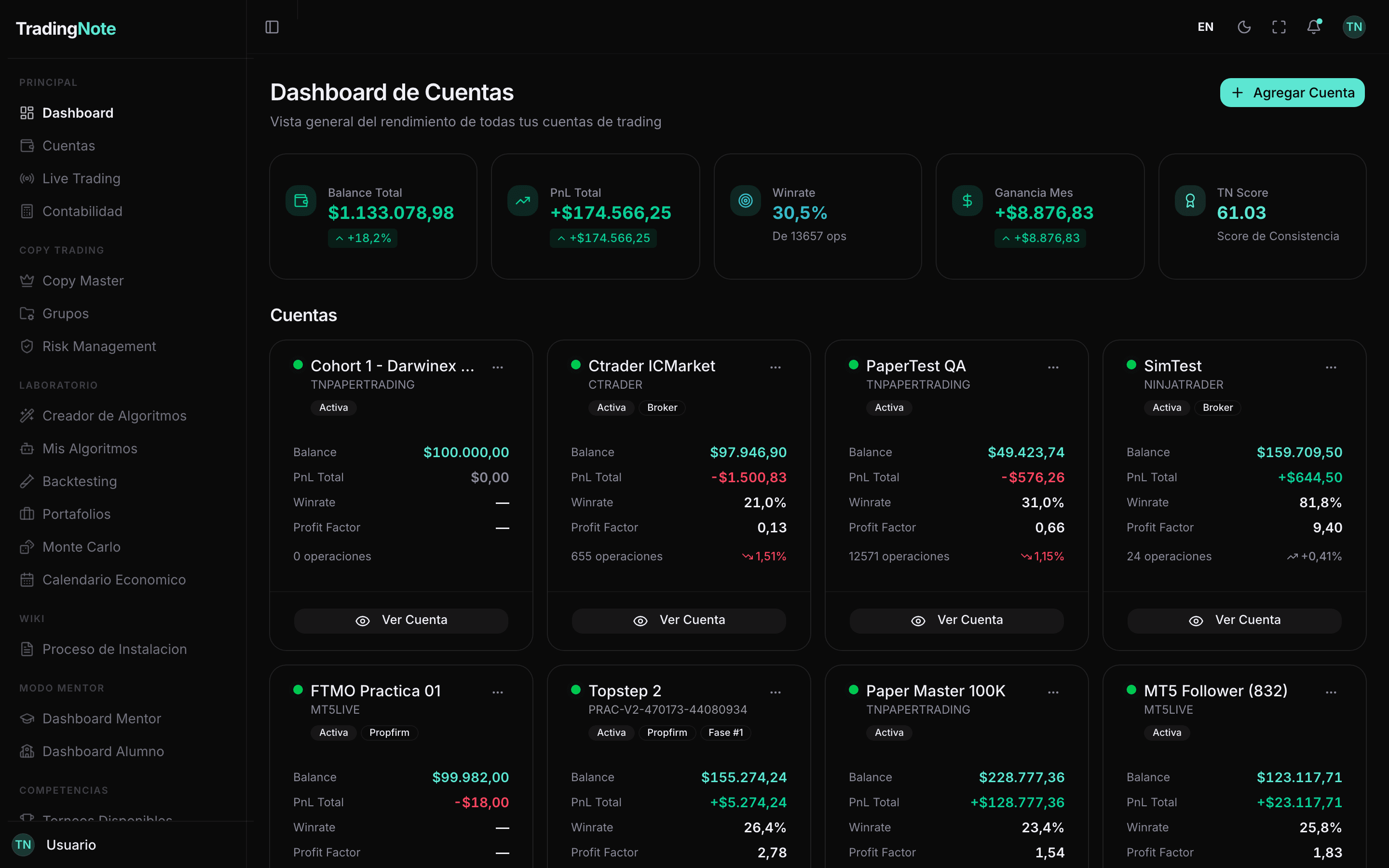Open options menu for SimTest card

(1331, 367)
